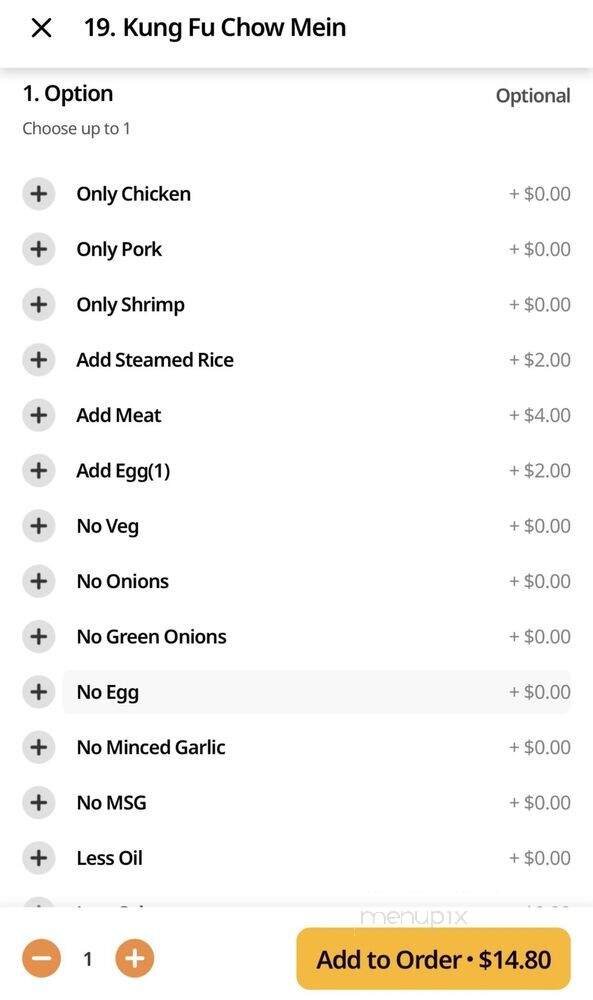Tap the plus icon next to Only Shrimp
The height and width of the screenshot is (1000, 593).
click(x=38, y=303)
